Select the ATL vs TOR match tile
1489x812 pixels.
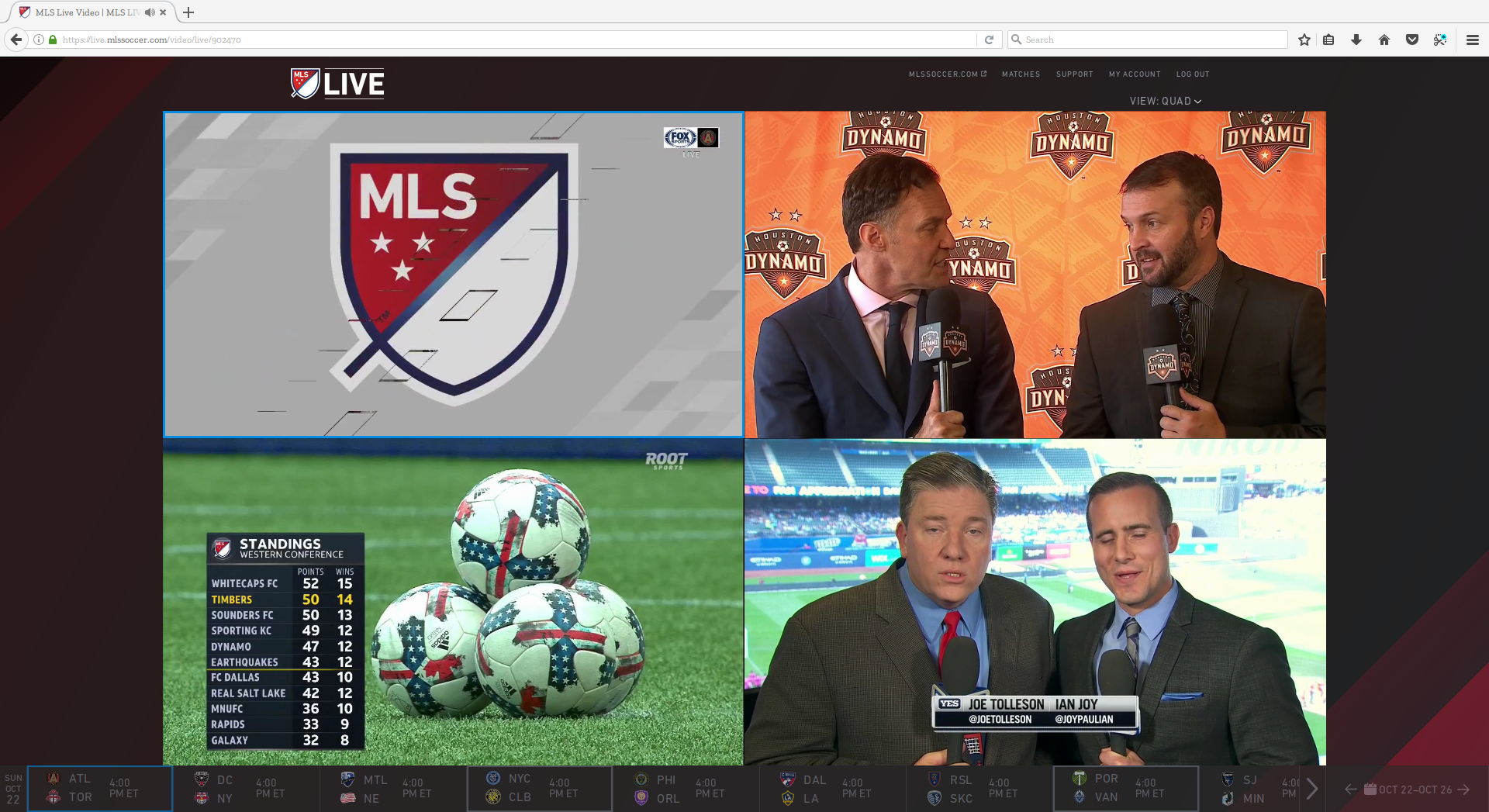coord(100,789)
